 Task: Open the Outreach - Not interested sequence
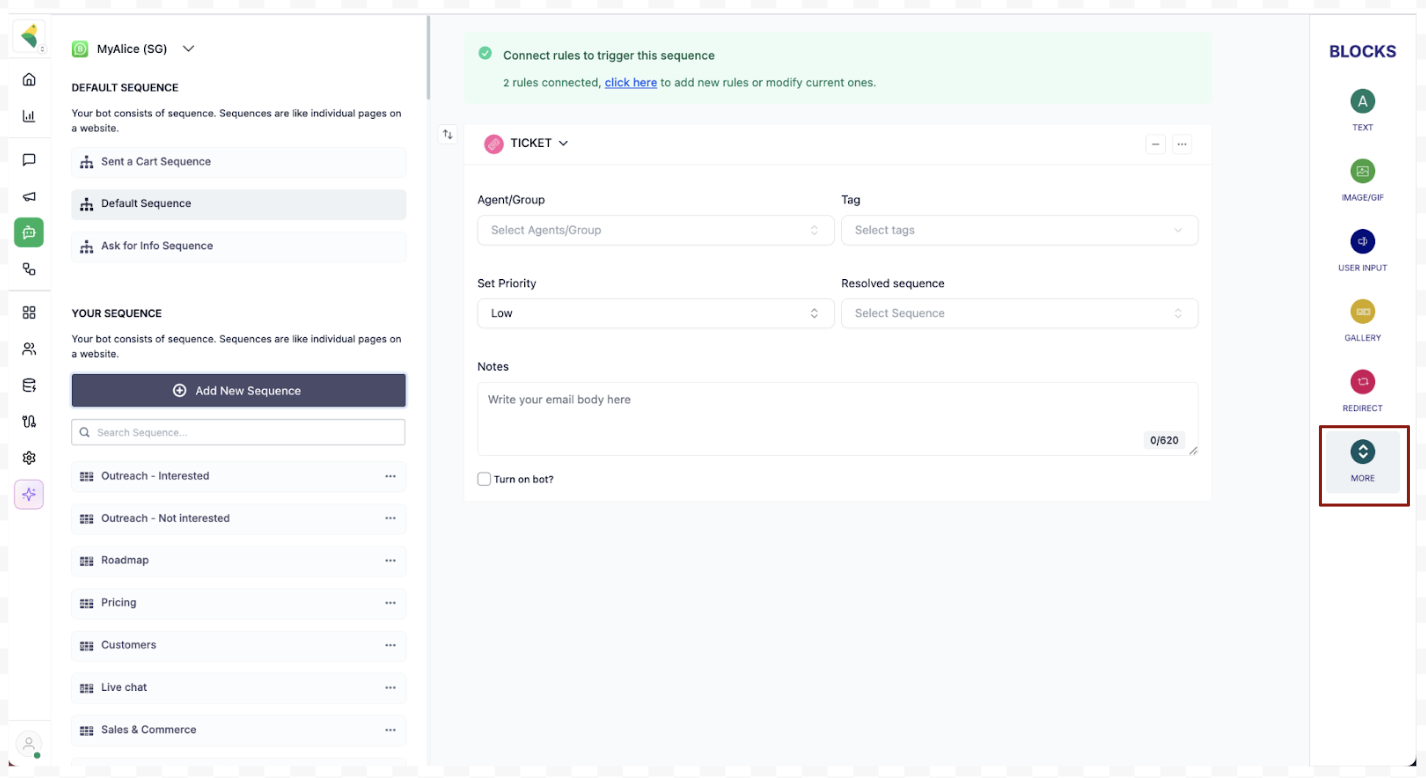tap(239, 518)
